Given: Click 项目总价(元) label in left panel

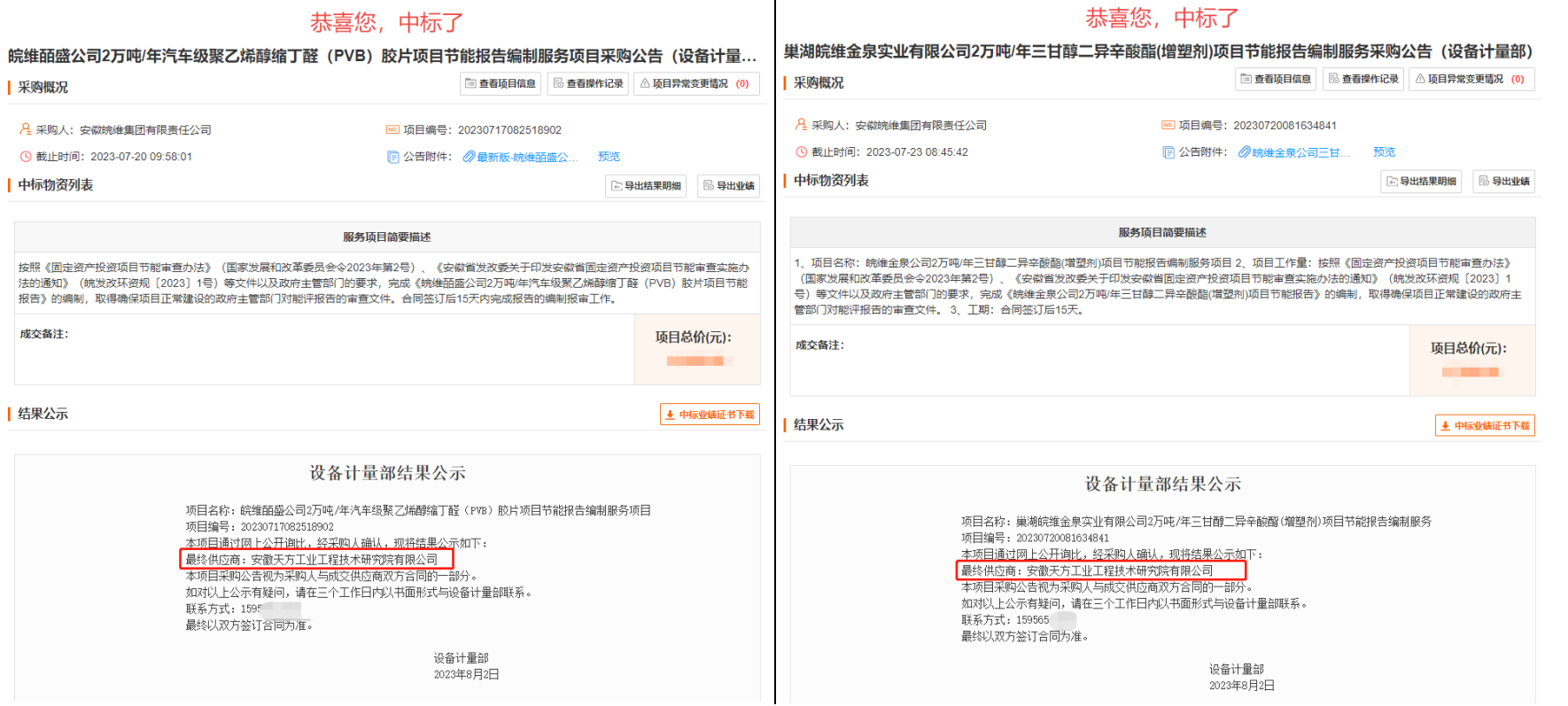Looking at the screenshot, I should (694, 337).
